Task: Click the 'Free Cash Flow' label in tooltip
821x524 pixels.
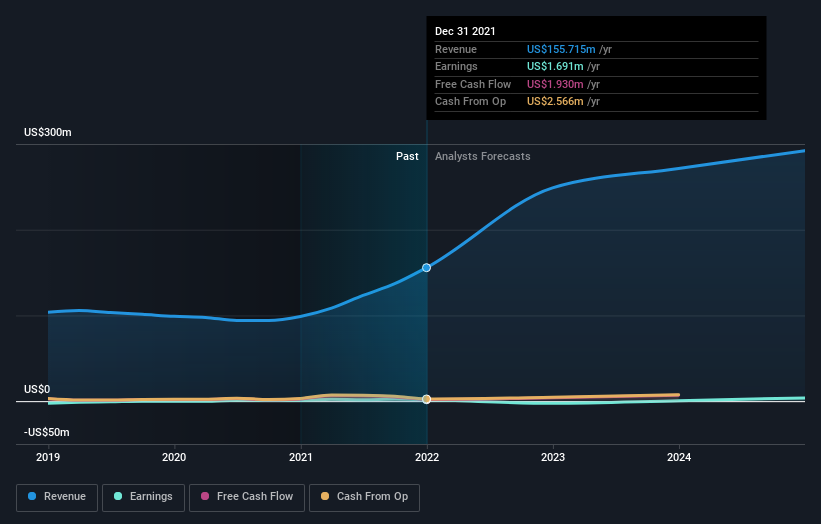Action: tap(473, 84)
